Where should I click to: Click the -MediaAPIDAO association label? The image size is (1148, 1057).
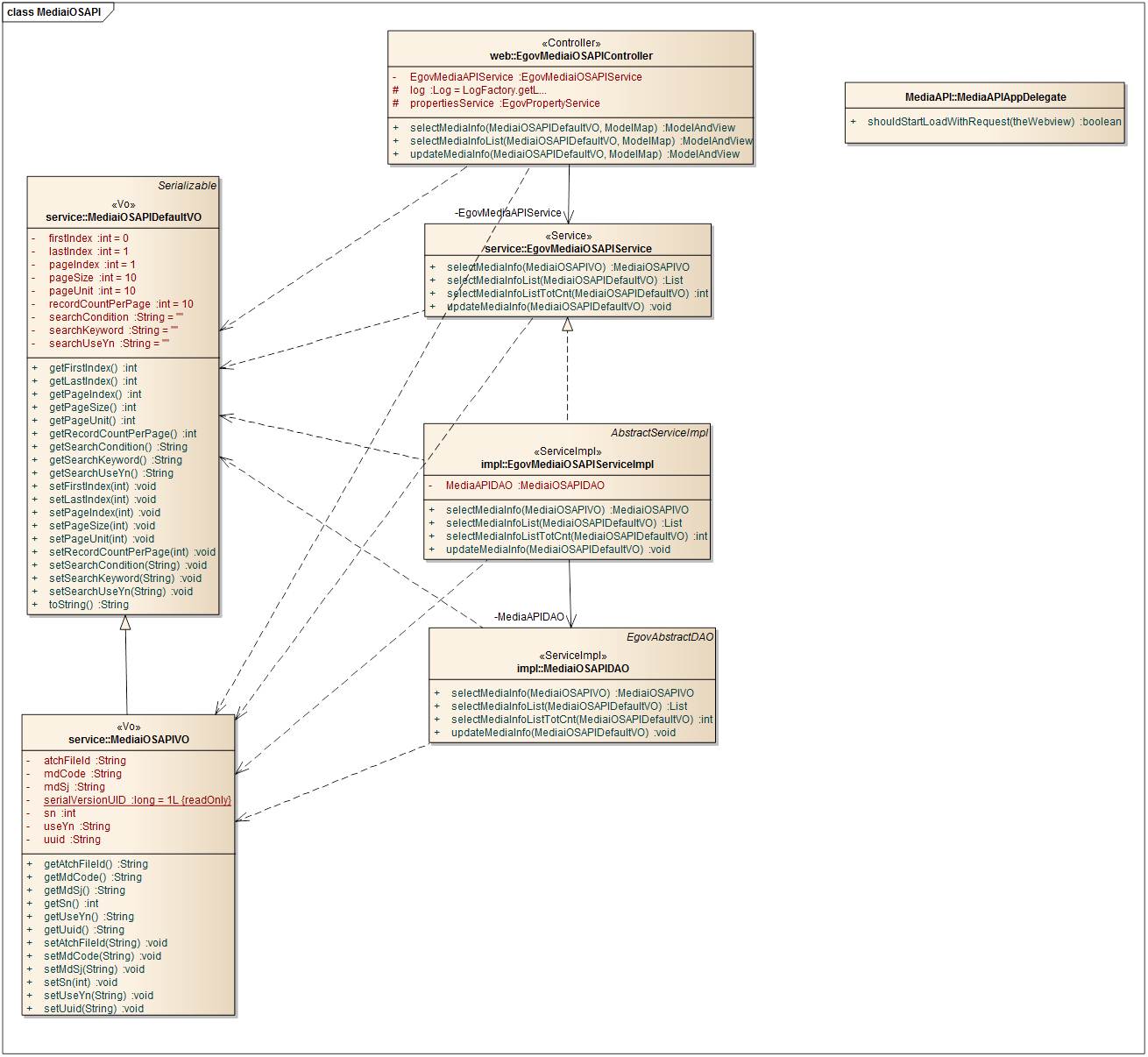pos(528,617)
